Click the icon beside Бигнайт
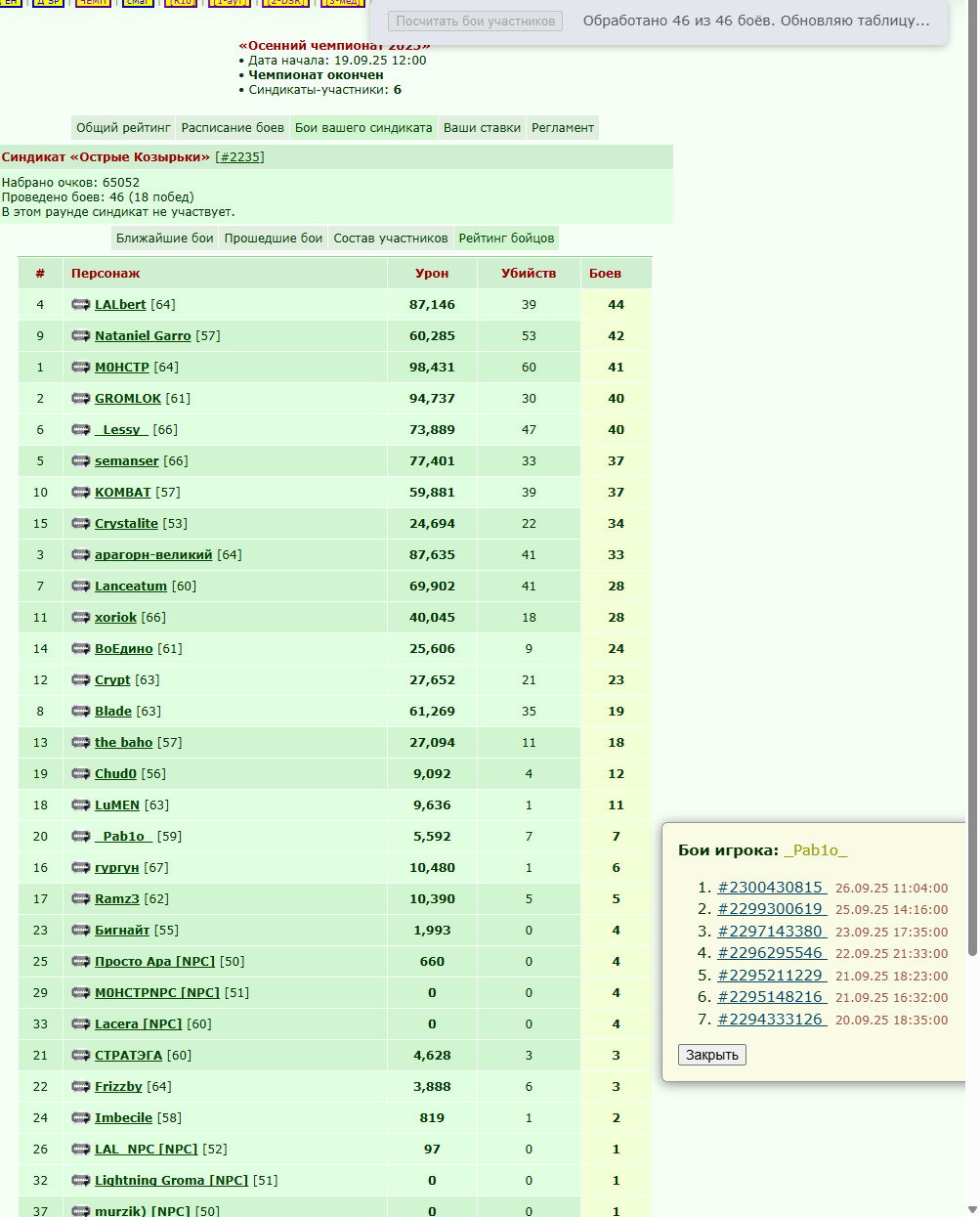 click(x=80, y=931)
